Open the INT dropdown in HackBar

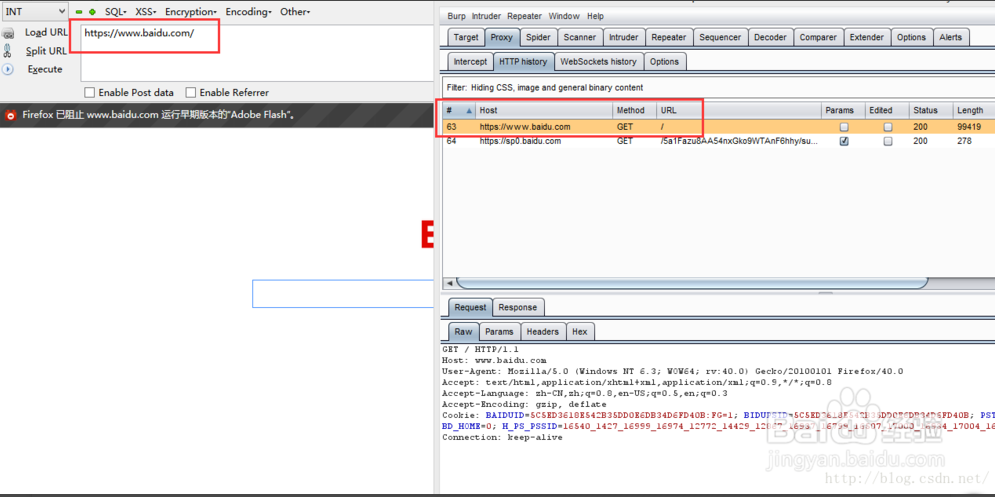pos(34,11)
